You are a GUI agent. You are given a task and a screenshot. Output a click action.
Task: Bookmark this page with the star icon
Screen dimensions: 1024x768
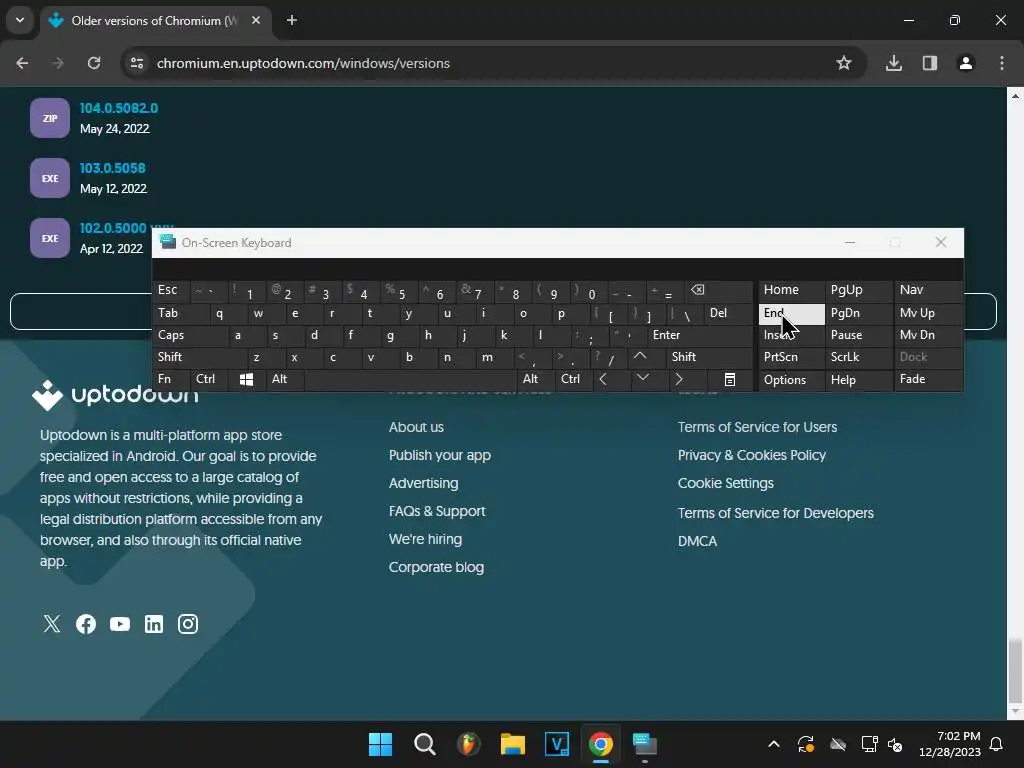coord(844,63)
